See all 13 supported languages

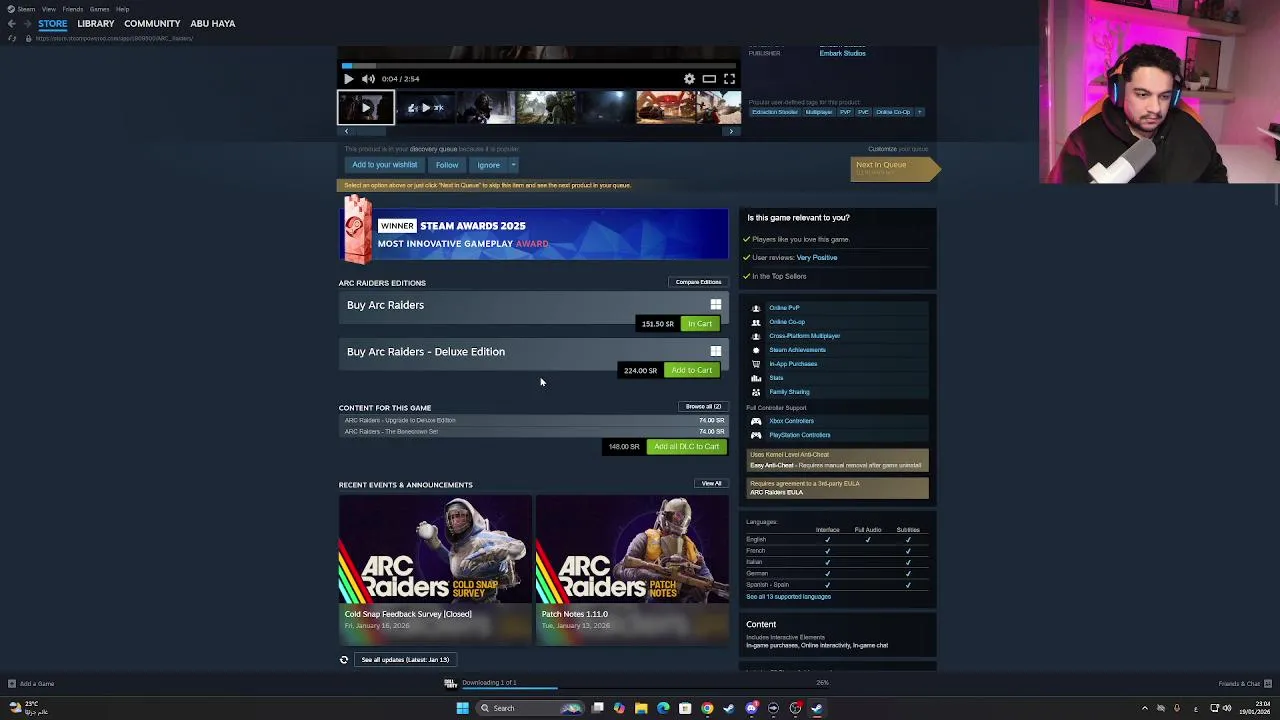tap(788, 597)
